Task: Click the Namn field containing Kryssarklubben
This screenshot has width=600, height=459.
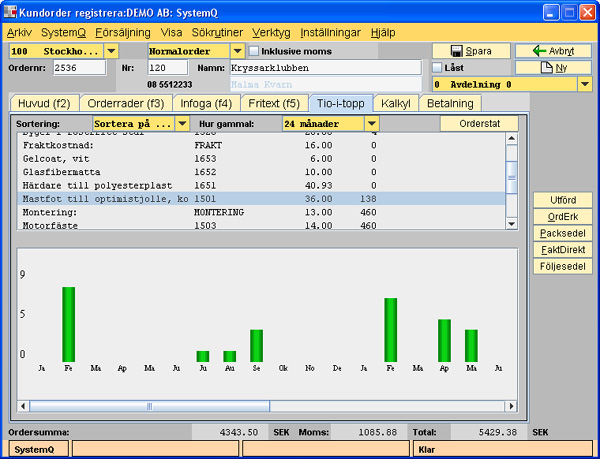Action: point(326,68)
